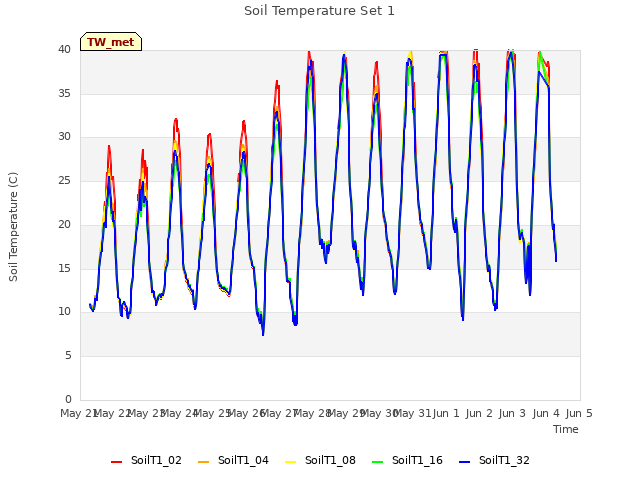Click the green SoilT1_16 legend swatch
This screenshot has width=640, height=480.
[x=378, y=462]
